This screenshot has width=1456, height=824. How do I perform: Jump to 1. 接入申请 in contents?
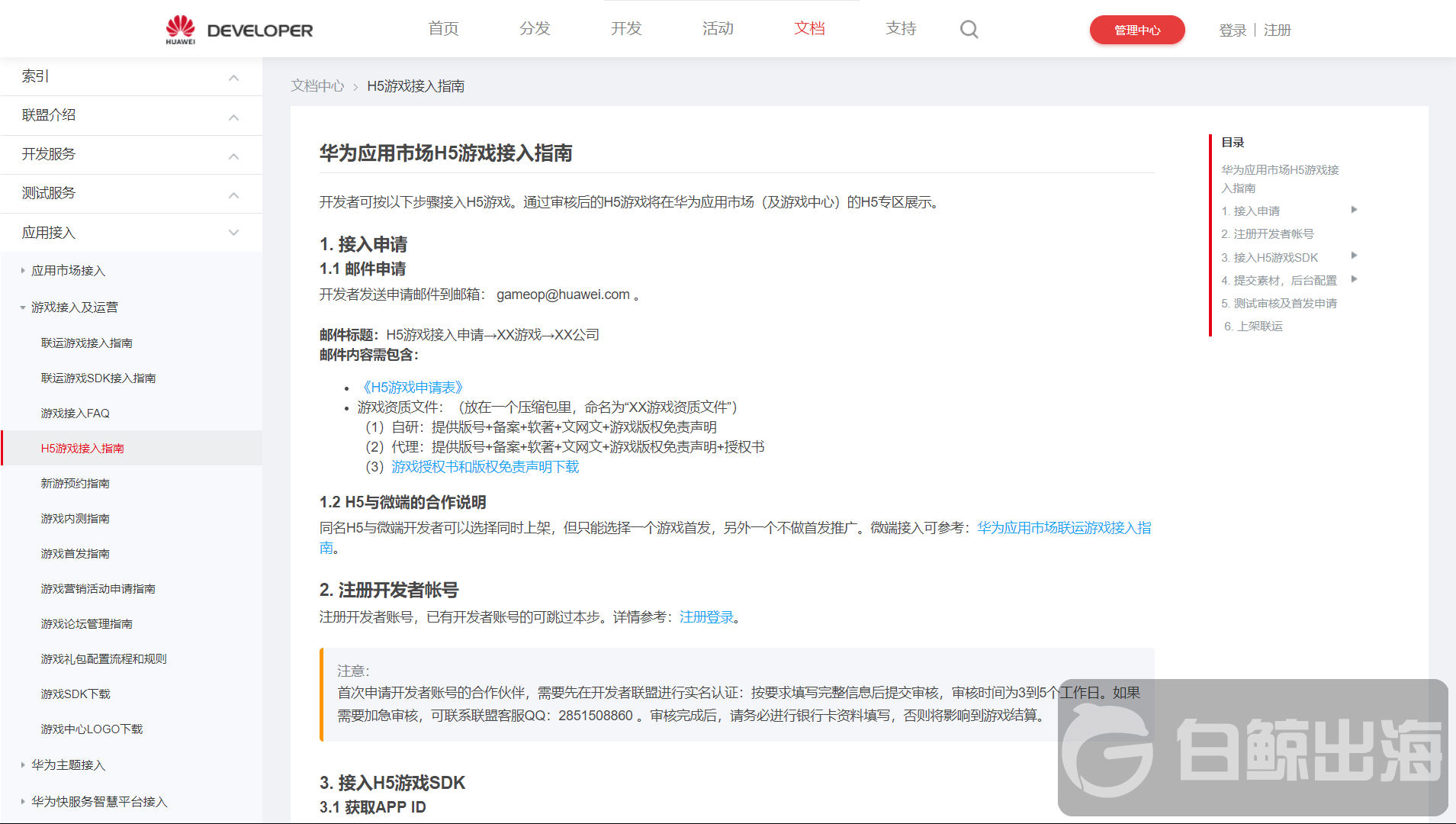click(1251, 211)
